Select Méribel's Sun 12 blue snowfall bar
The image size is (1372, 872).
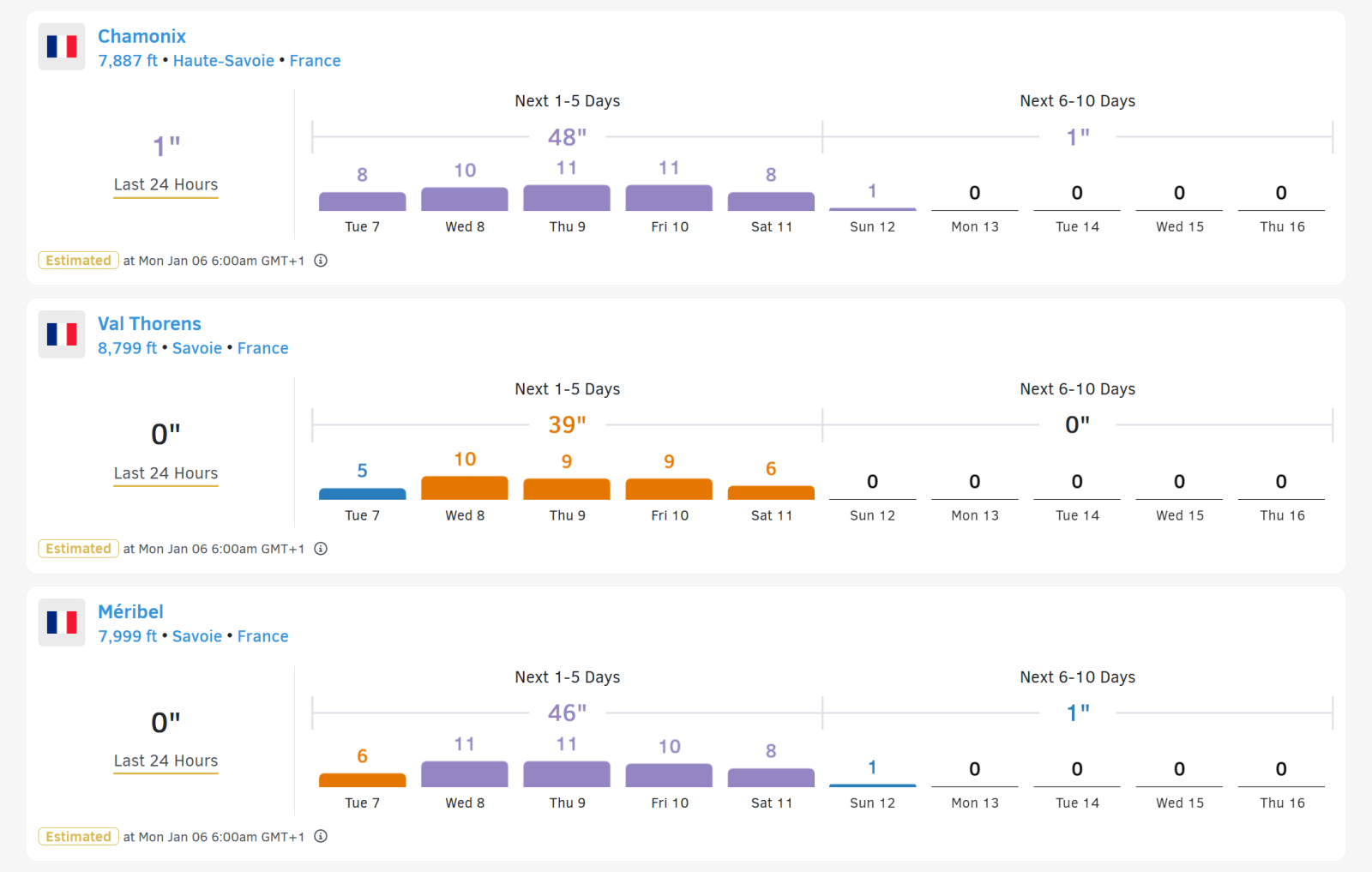click(x=873, y=785)
